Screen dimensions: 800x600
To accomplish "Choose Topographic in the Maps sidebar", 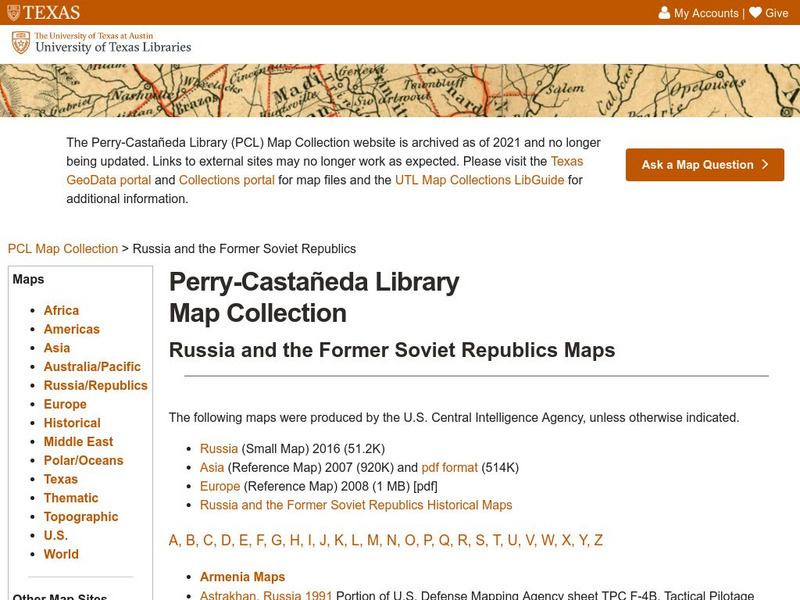I will click(80, 516).
